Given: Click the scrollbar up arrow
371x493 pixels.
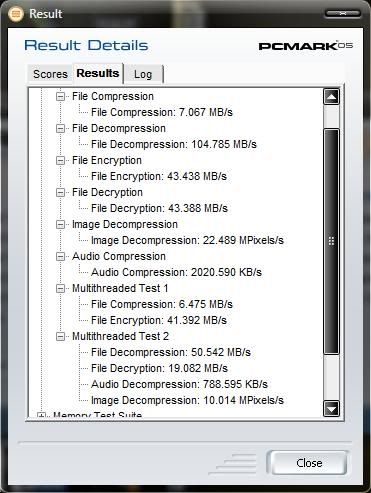Looking at the screenshot, I should [331, 97].
